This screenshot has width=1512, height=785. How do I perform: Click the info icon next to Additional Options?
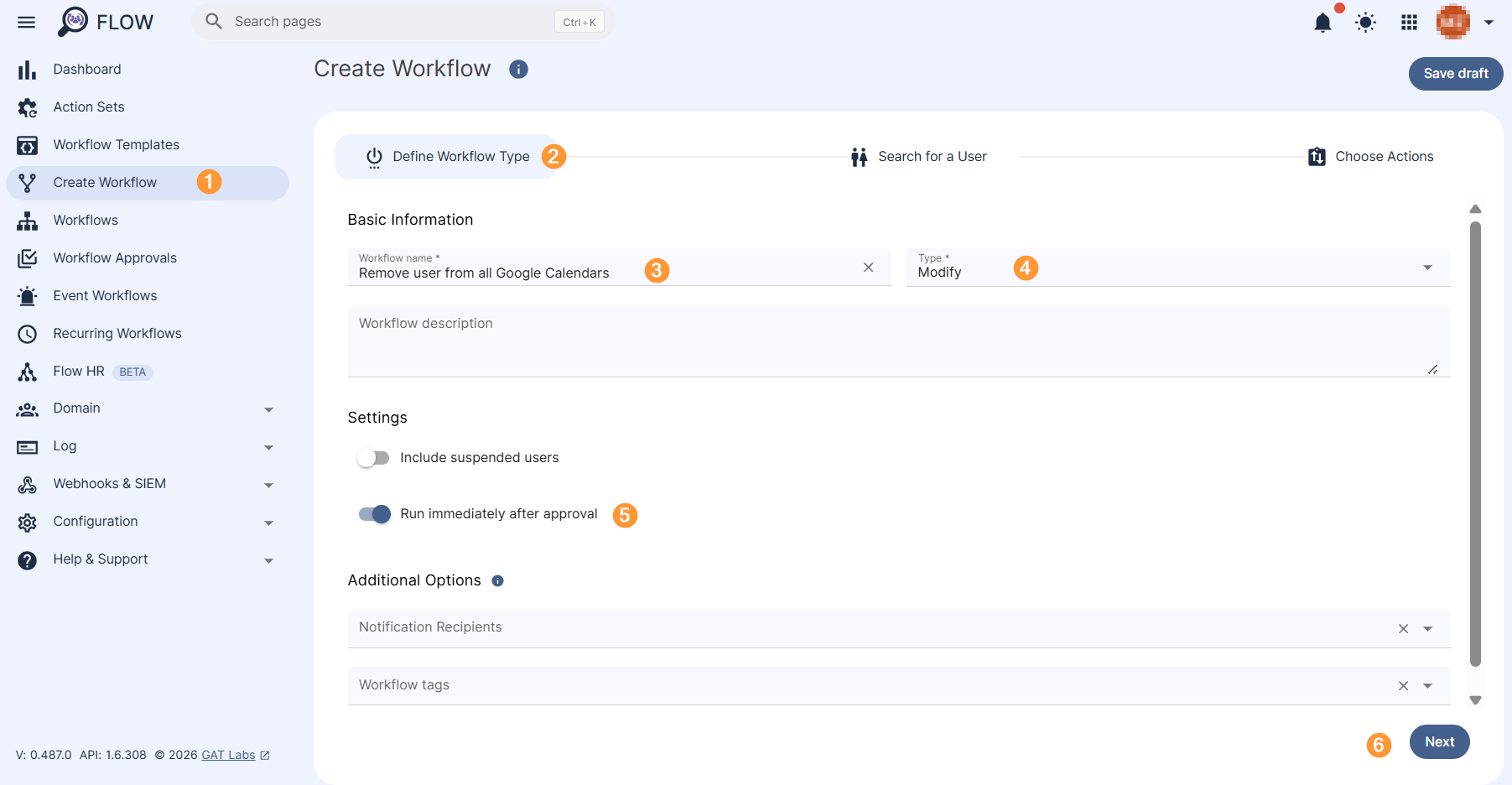point(497,580)
